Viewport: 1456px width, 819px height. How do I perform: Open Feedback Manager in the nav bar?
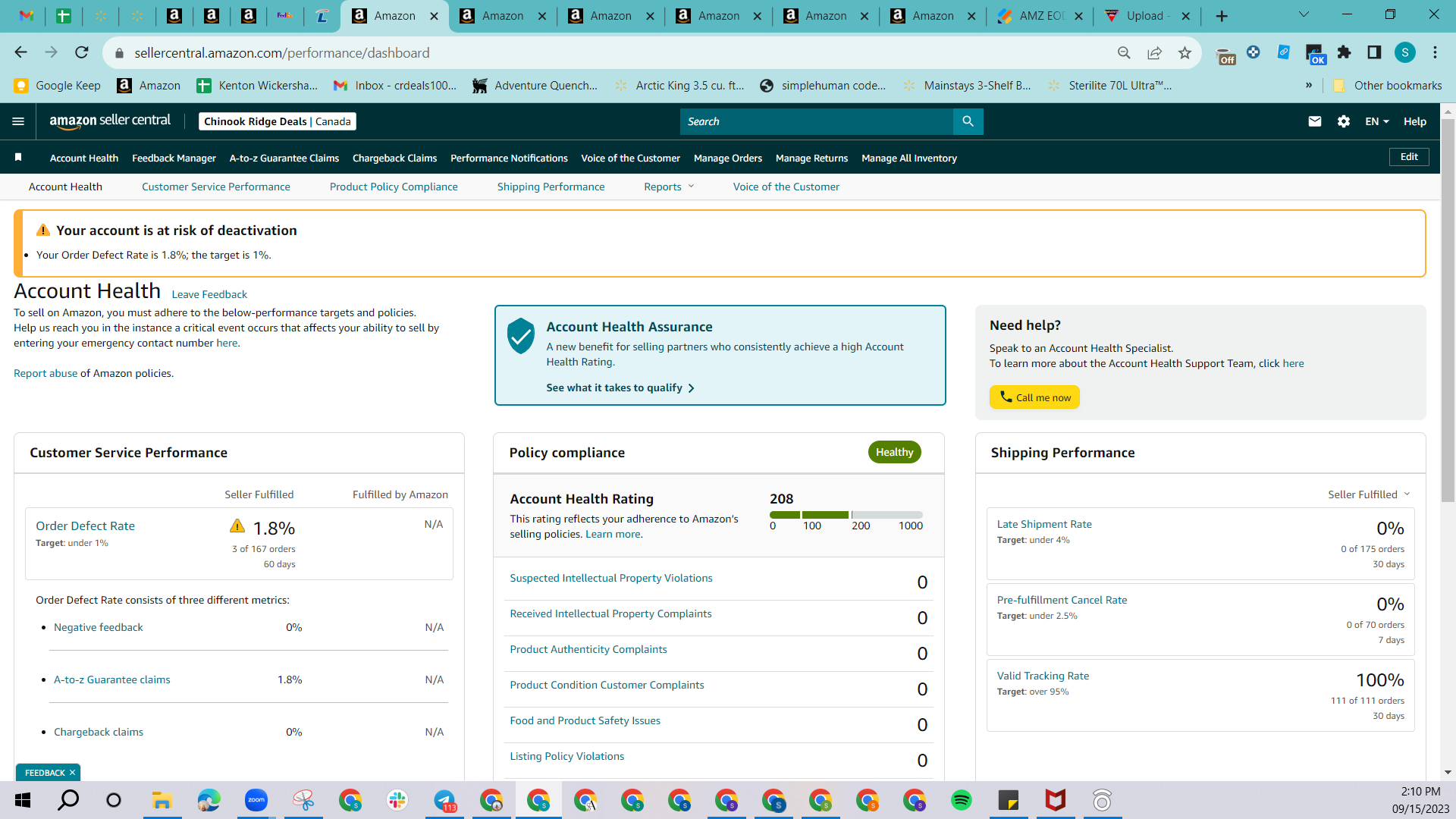(x=174, y=158)
